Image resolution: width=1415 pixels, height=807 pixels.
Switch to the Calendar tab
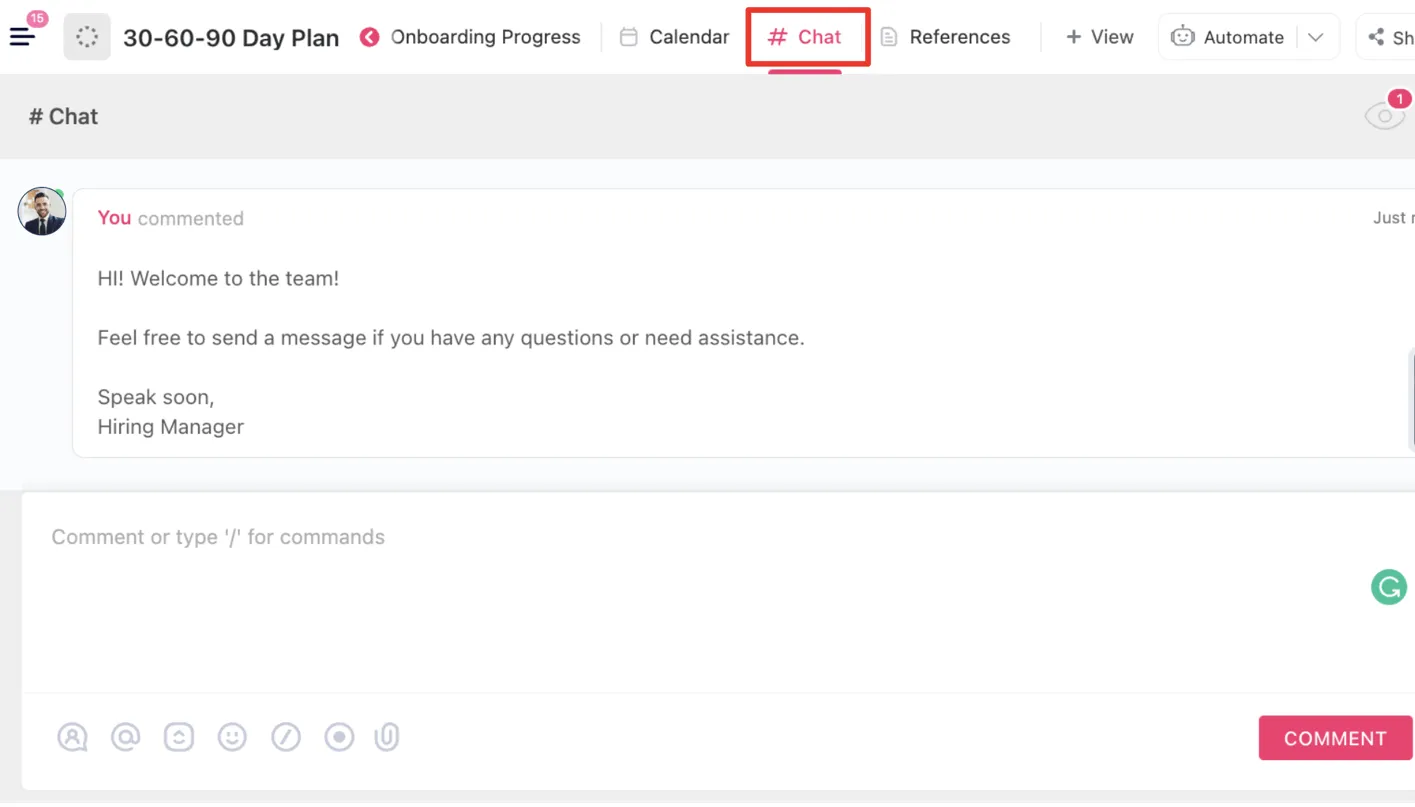click(674, 37)
